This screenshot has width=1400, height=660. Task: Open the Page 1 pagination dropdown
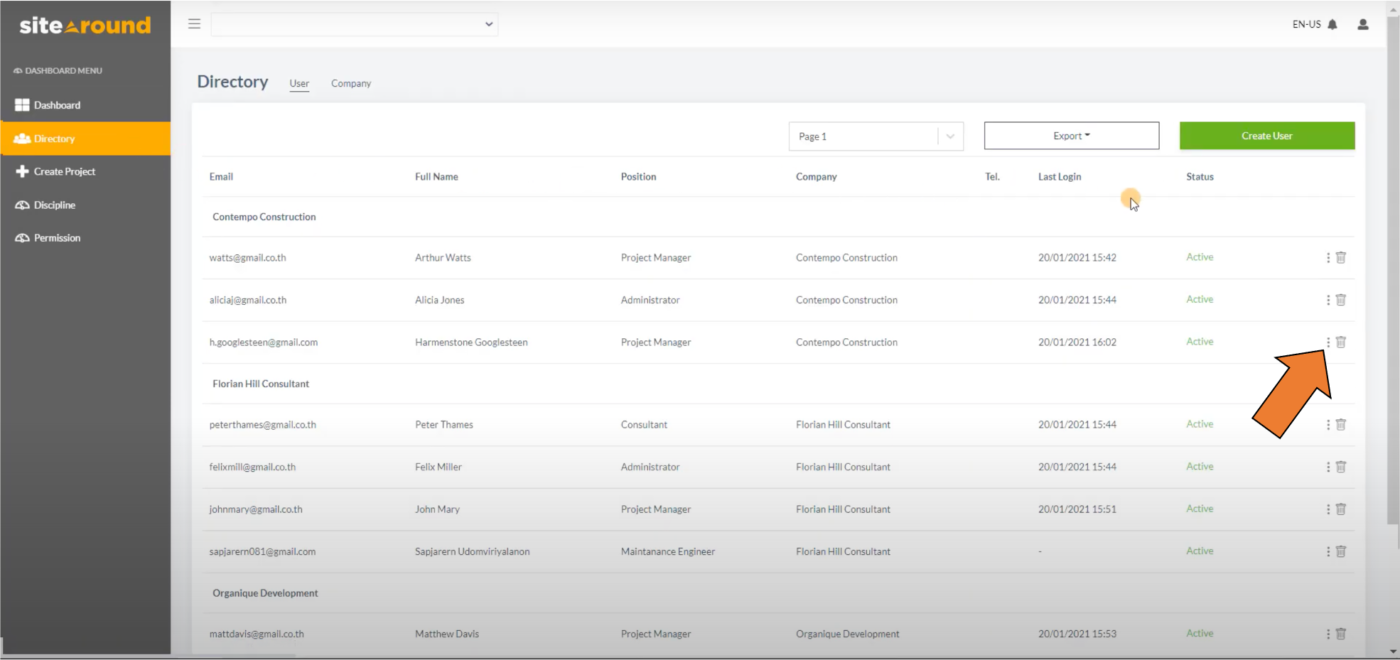875,136
